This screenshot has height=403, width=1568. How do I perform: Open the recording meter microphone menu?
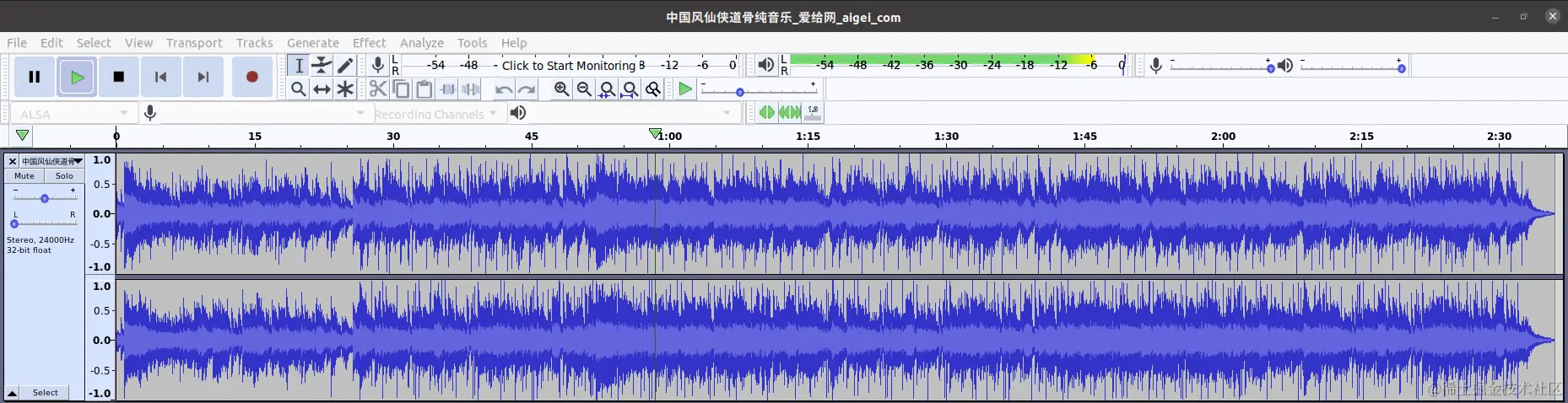[378, 65]
